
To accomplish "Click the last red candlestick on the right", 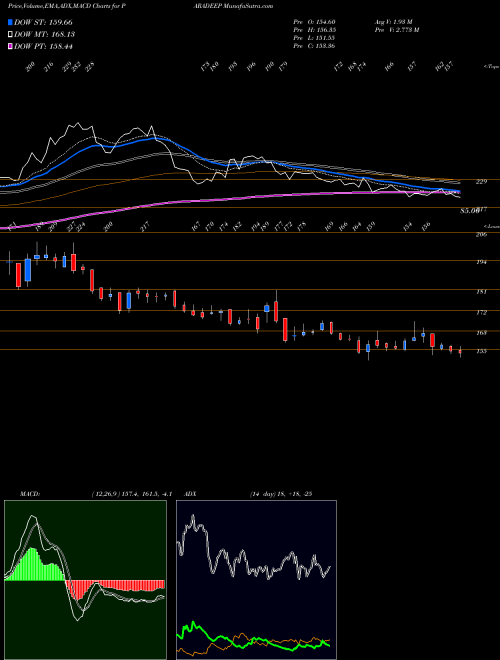I will (460, 351).
